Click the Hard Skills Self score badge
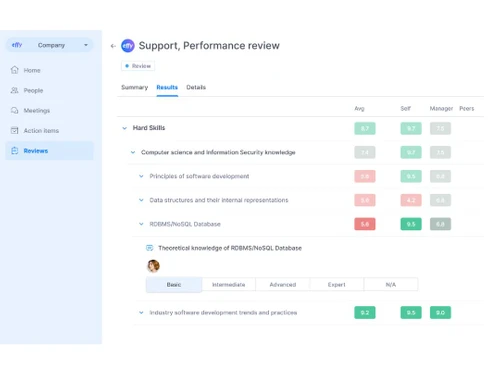The height and width of the screenshot is (375, 500). coord(411,128)
